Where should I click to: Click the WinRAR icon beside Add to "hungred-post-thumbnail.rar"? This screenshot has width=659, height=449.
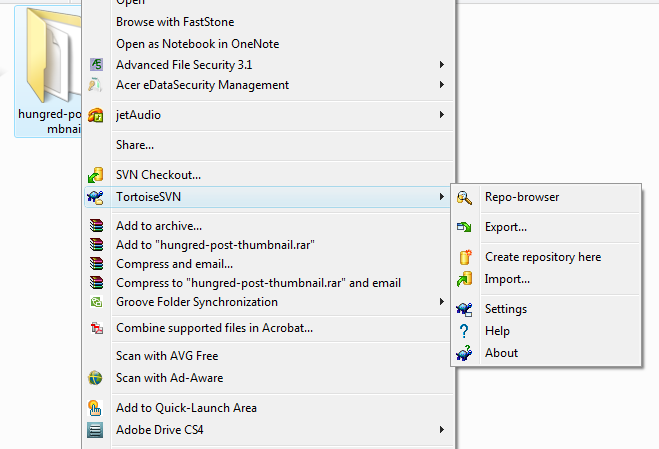click(96, 245)
